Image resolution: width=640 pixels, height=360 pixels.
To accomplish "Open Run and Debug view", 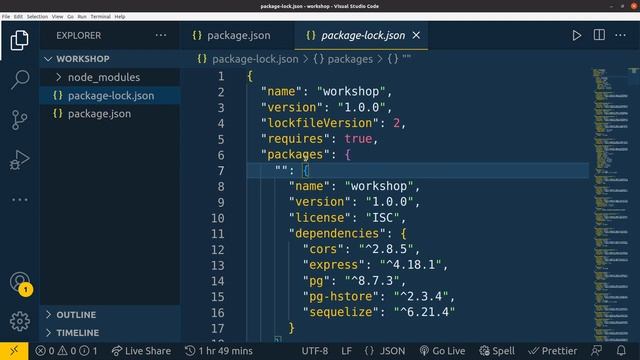I will pos(20,160).
